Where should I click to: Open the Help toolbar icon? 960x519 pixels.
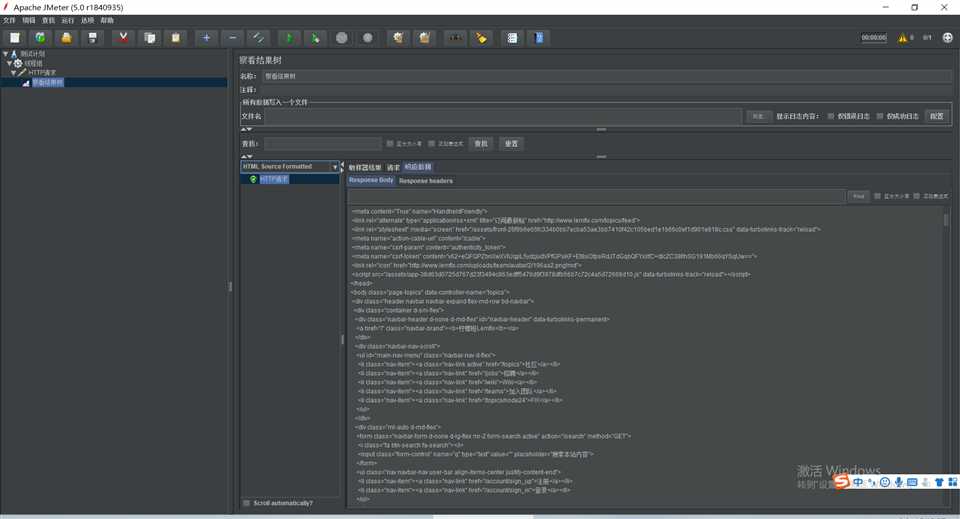pos(539,38)
